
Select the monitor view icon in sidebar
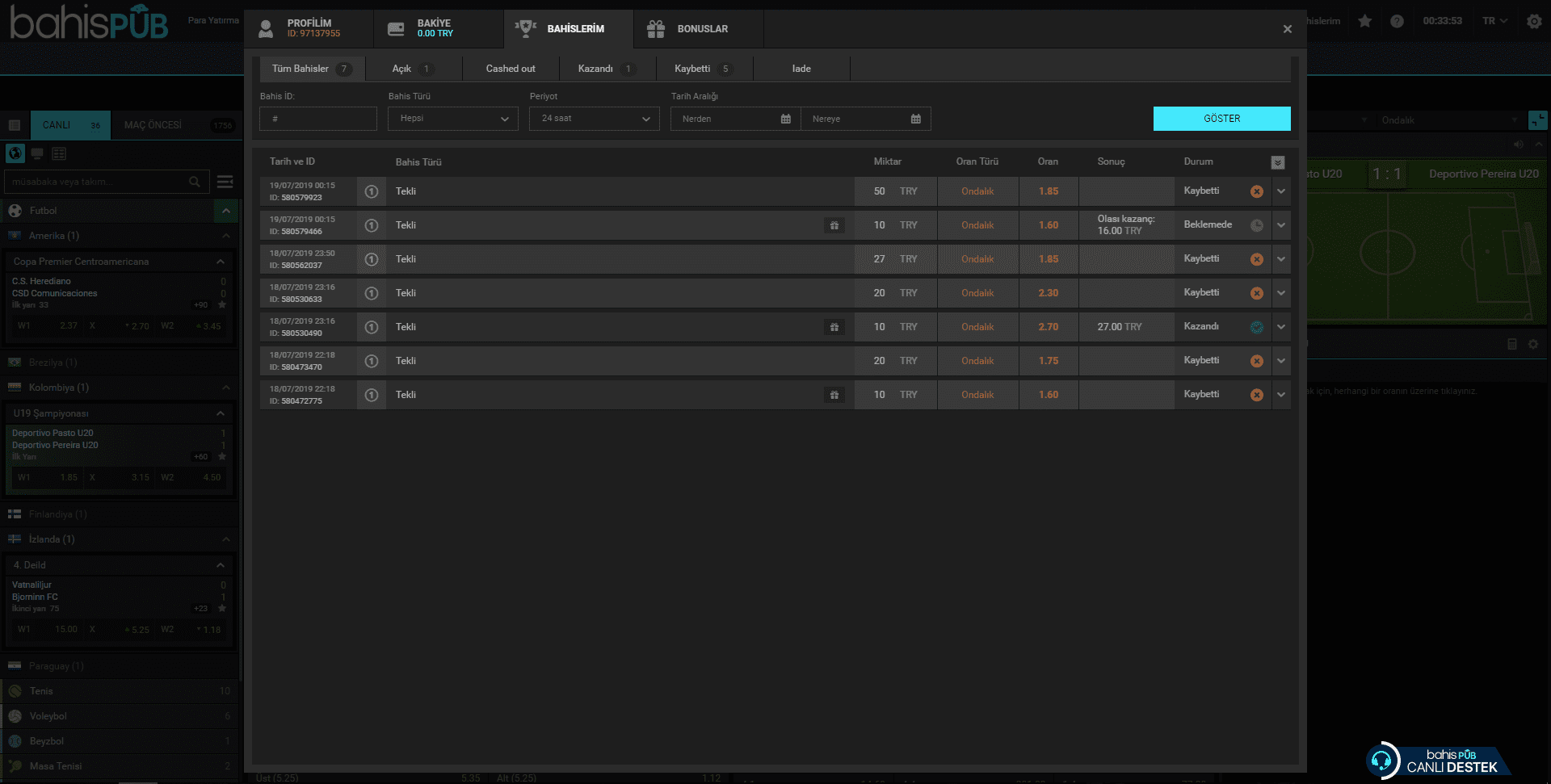37,153
